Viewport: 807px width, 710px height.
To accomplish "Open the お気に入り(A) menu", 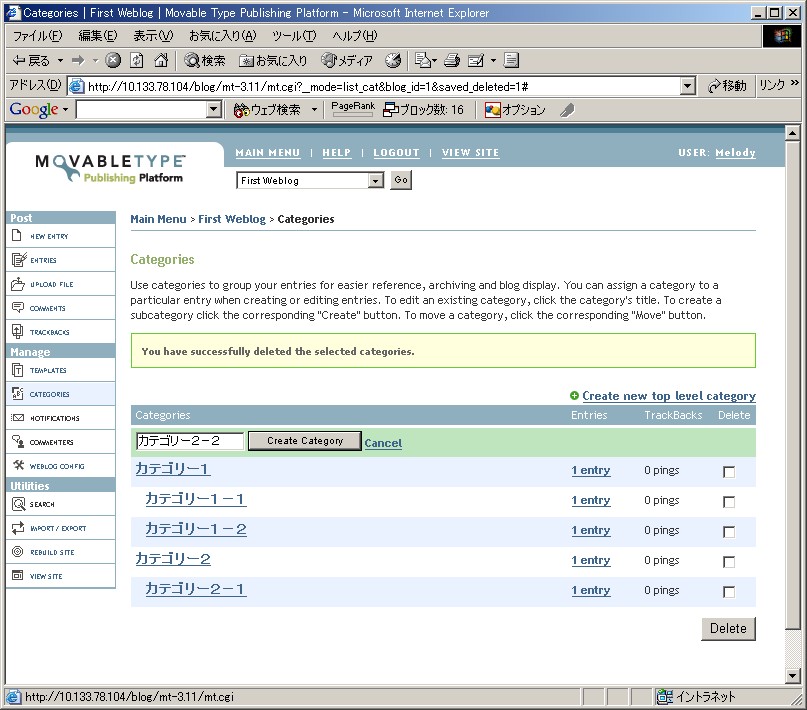I will click(222, 36).
